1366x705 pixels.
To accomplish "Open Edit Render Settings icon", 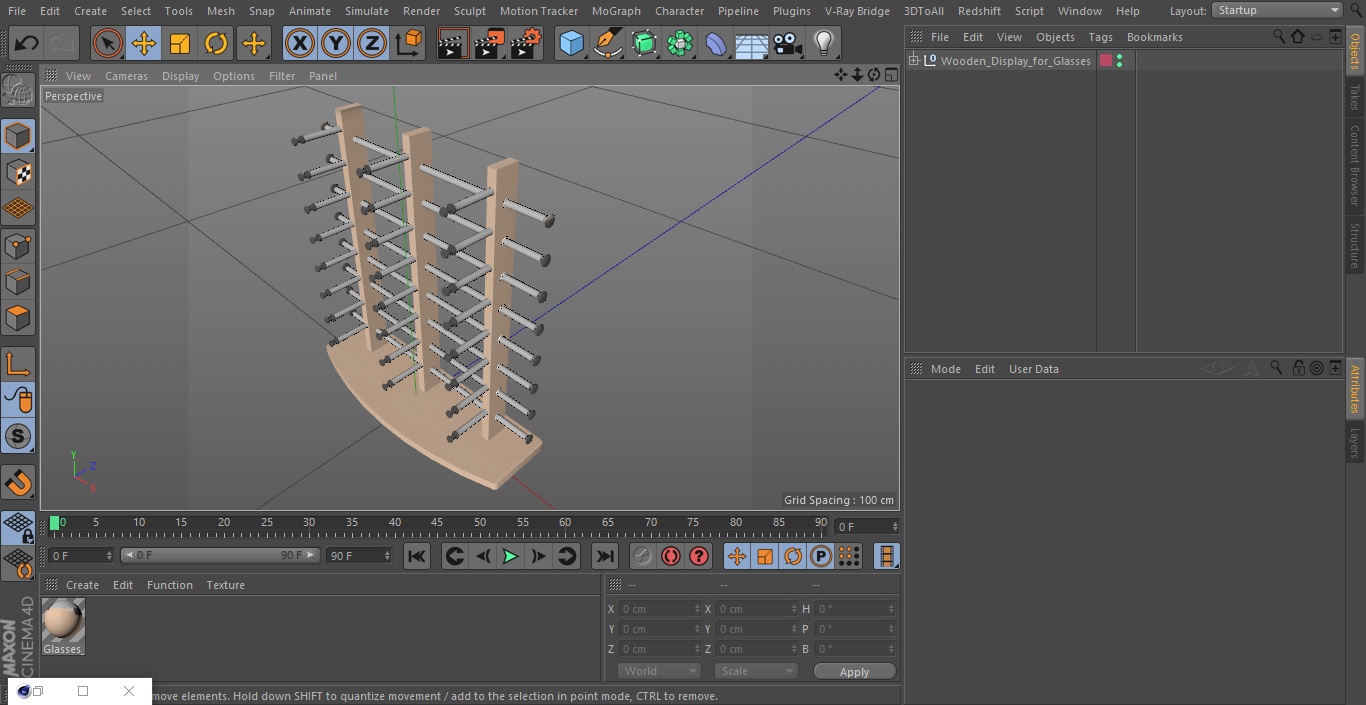I will tap(526, 43).
